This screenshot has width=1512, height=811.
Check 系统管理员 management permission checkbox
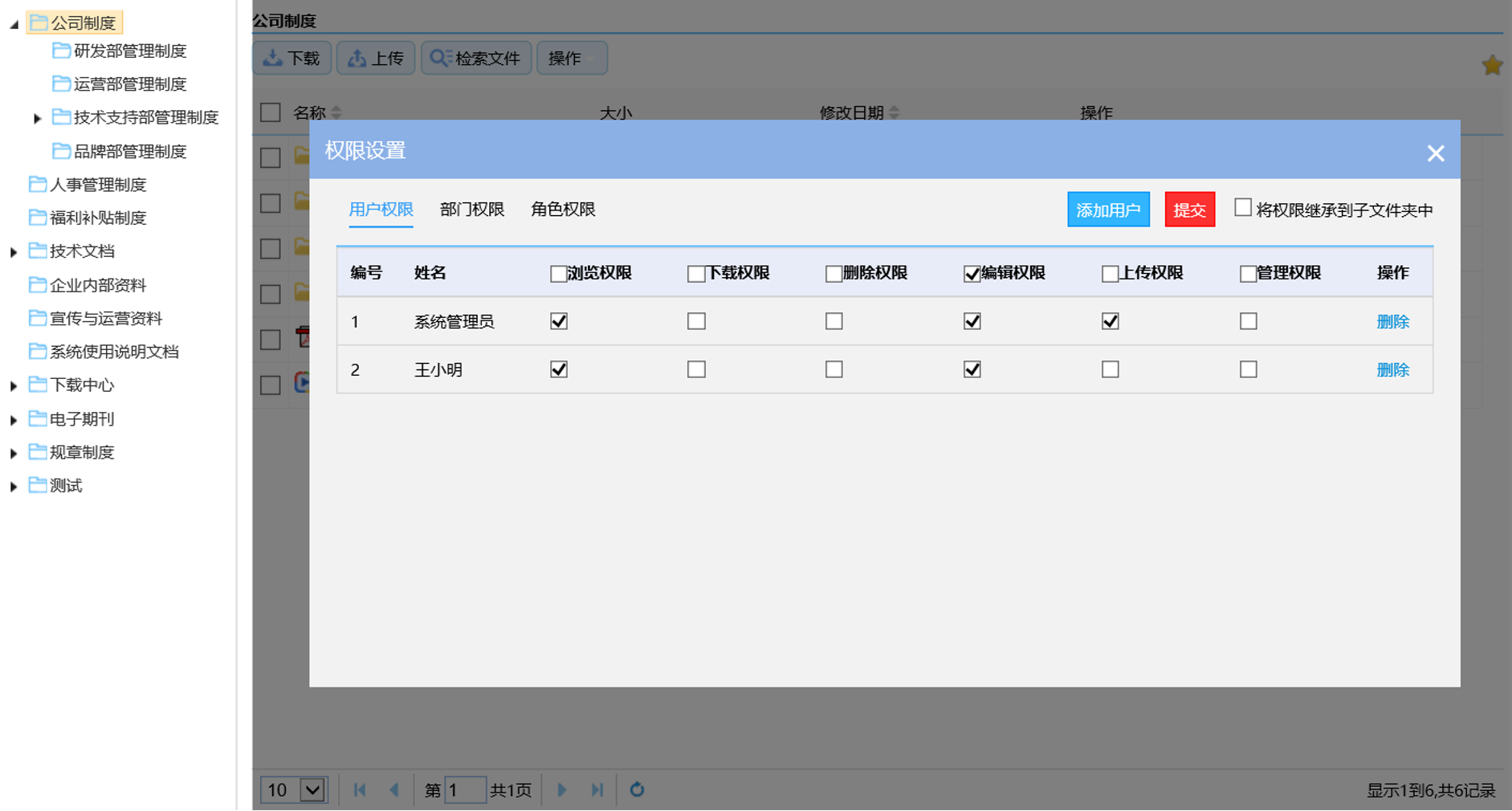point(1249,321)
